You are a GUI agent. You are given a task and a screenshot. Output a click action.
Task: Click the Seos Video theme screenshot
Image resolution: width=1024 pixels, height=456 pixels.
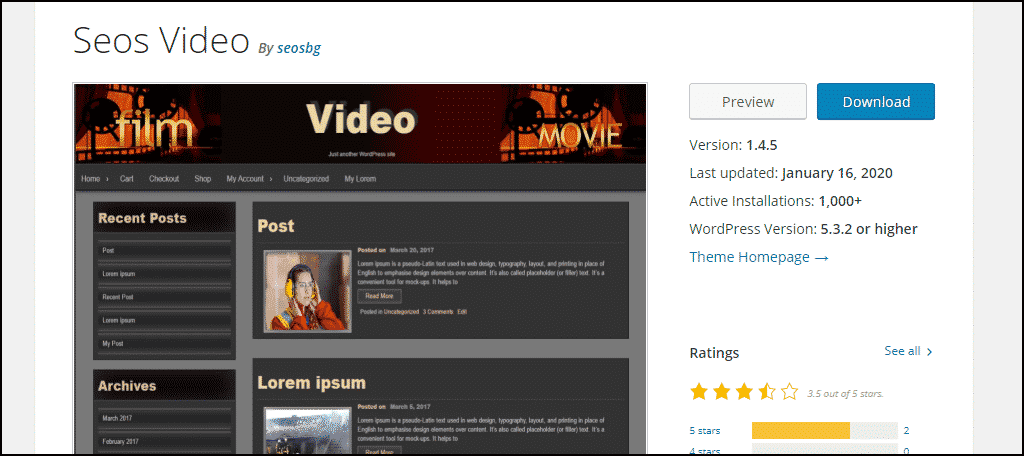360,269
